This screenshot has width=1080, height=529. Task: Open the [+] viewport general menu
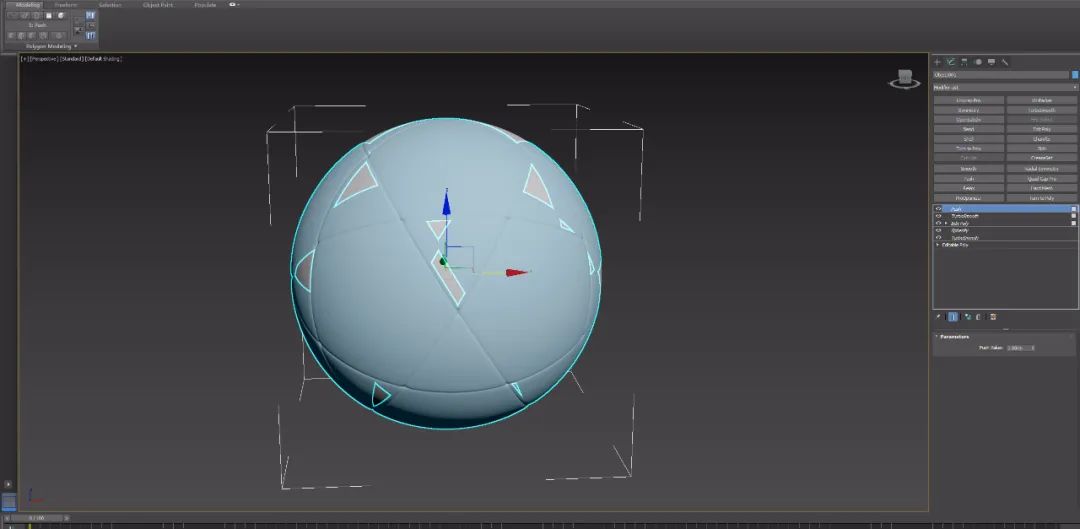tap(25, 59)
